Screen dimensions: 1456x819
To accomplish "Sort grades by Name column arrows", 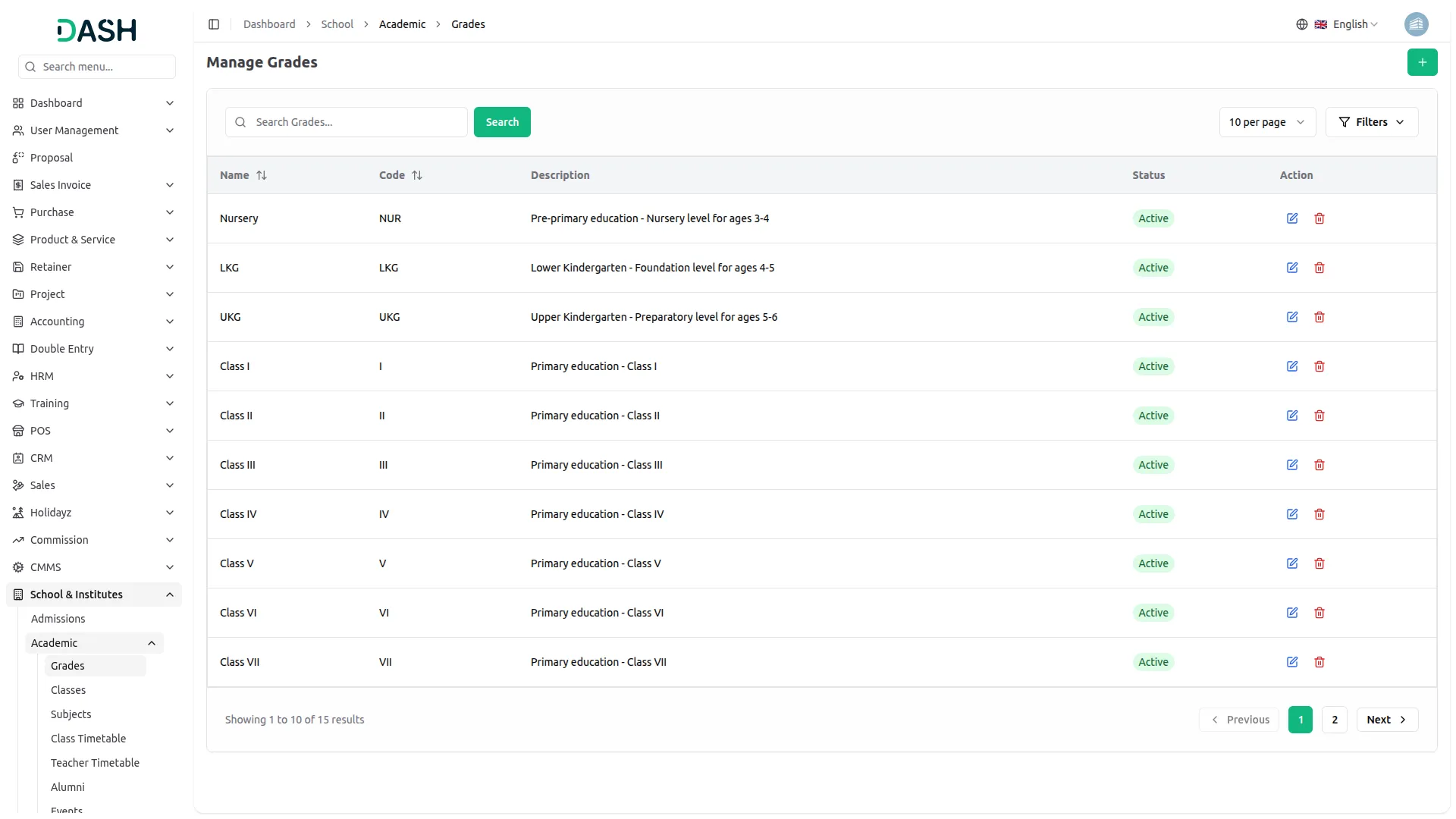I will (262, 175).
